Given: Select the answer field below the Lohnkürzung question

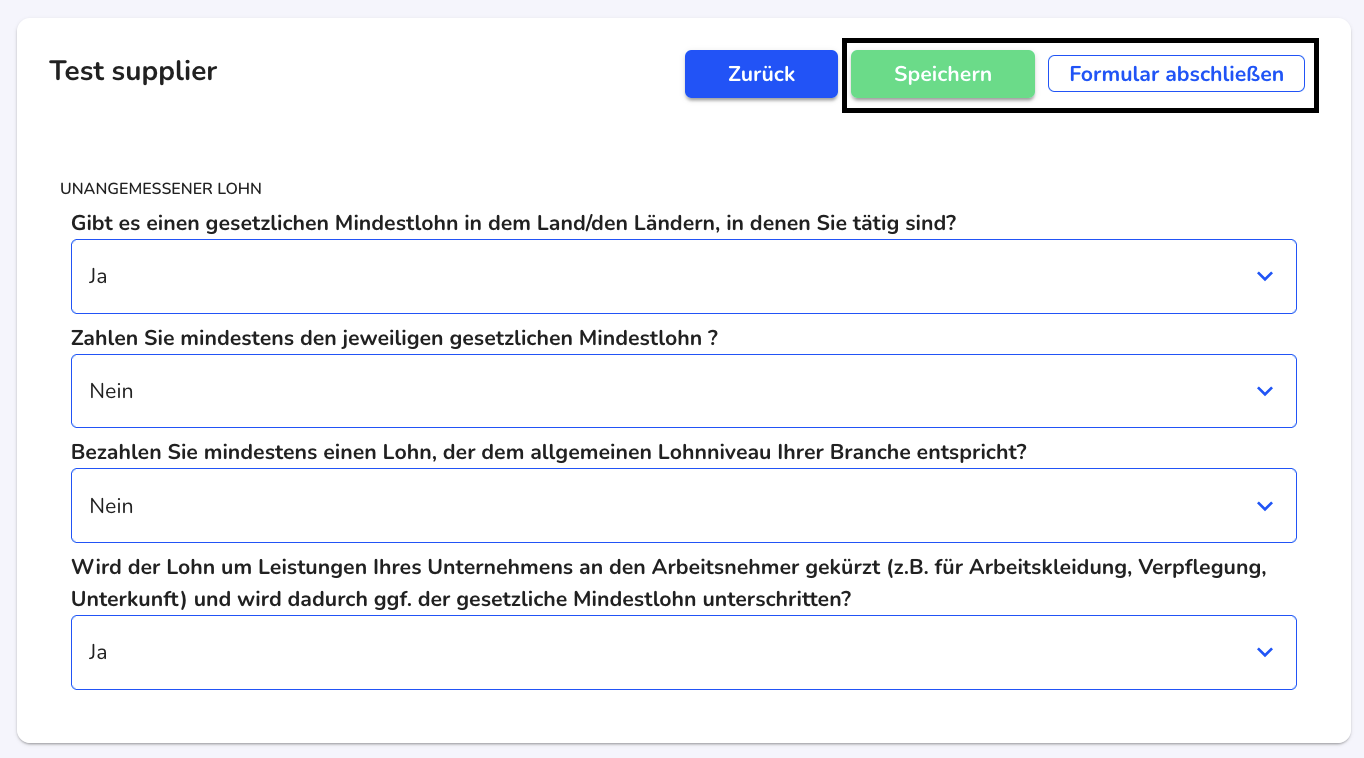Looking at the screenshot, I should click(x=683, y=652).
